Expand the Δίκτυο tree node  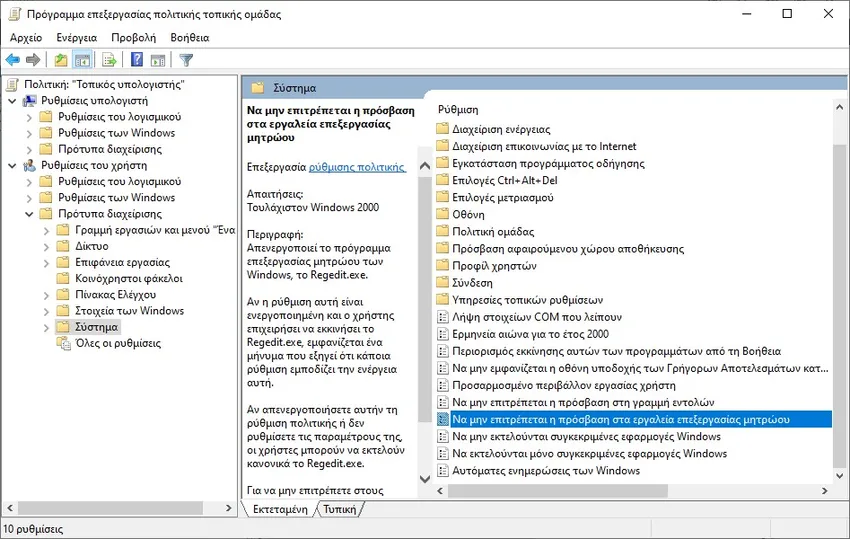click(47, 247)
